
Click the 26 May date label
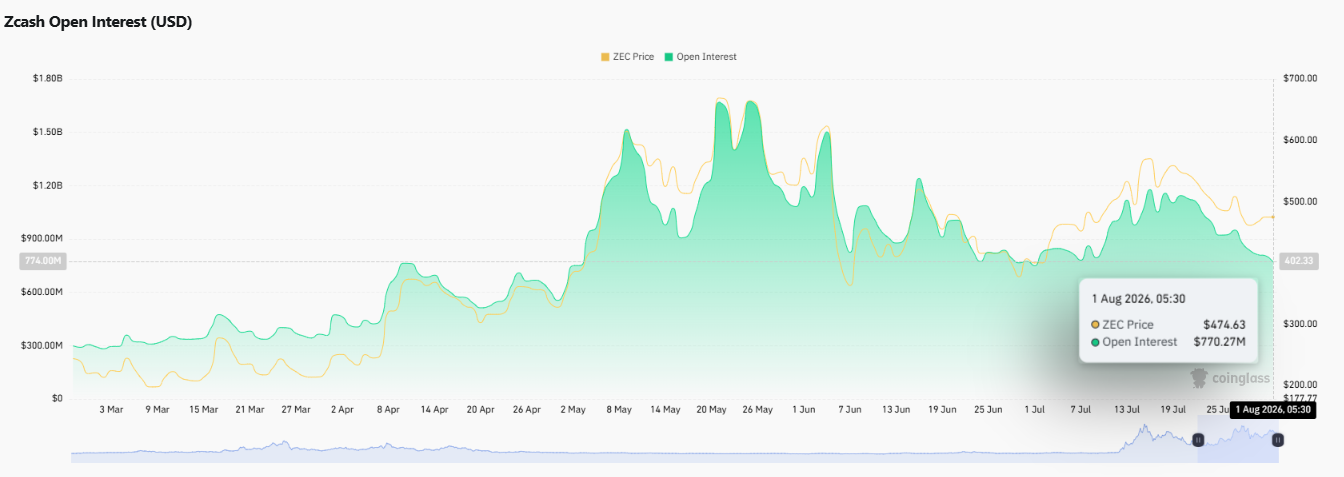(x=757, y=410)
